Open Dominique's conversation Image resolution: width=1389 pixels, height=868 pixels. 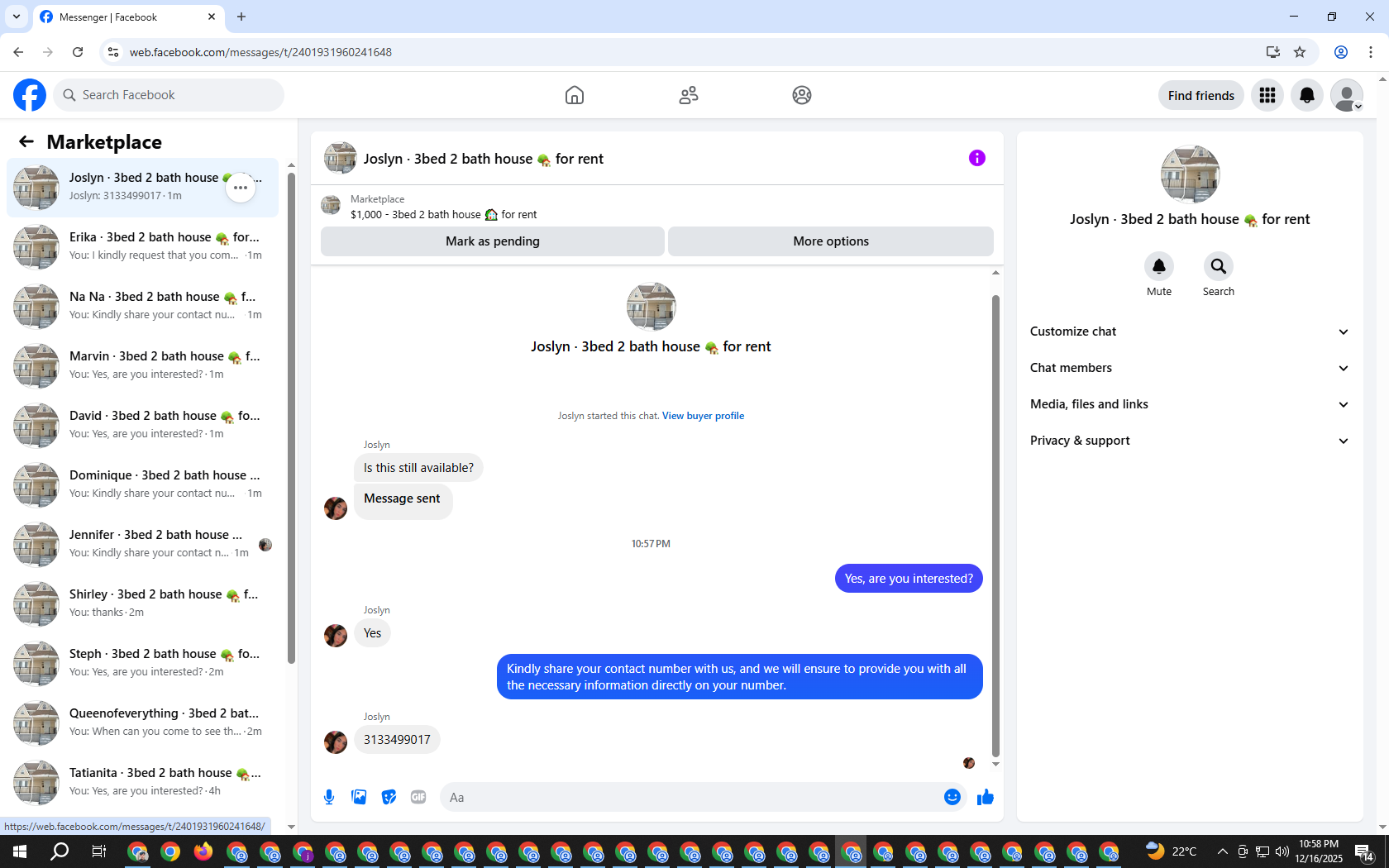point(143,484)
